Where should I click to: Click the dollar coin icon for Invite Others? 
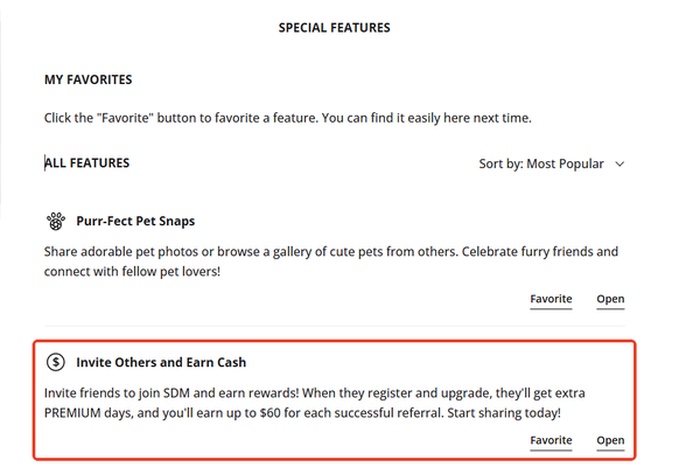click(x=56, y=362)
